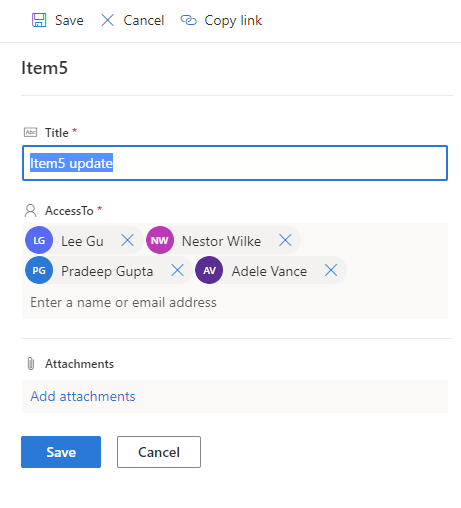The height and width of the screenshot is (508, 461).
Task: Click the person icon beside AccessTo
Action: click(31, 211)
